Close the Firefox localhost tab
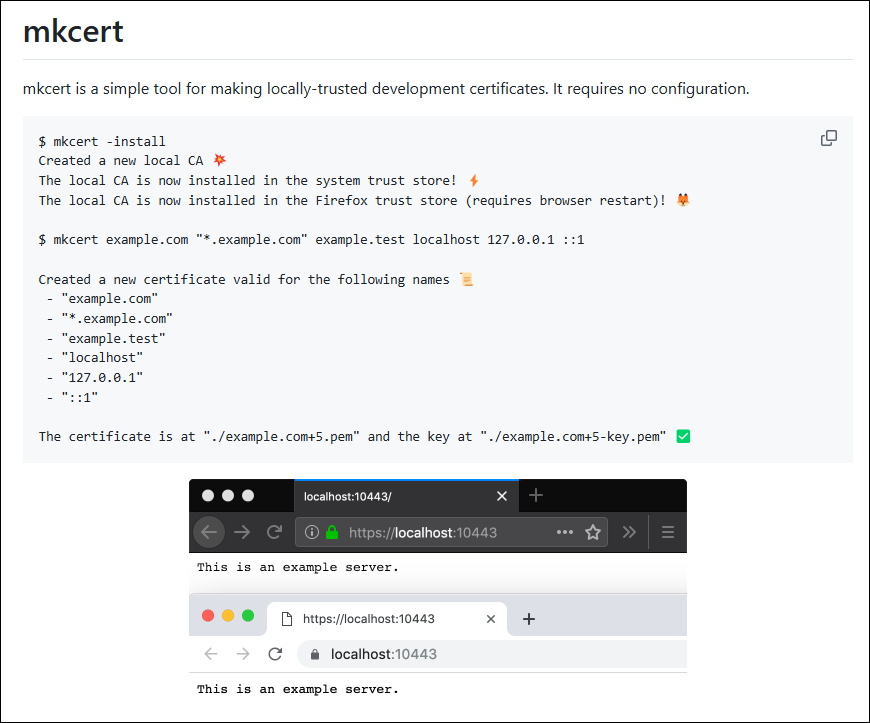This screenshot has height=723, width=870. point(502,496)
